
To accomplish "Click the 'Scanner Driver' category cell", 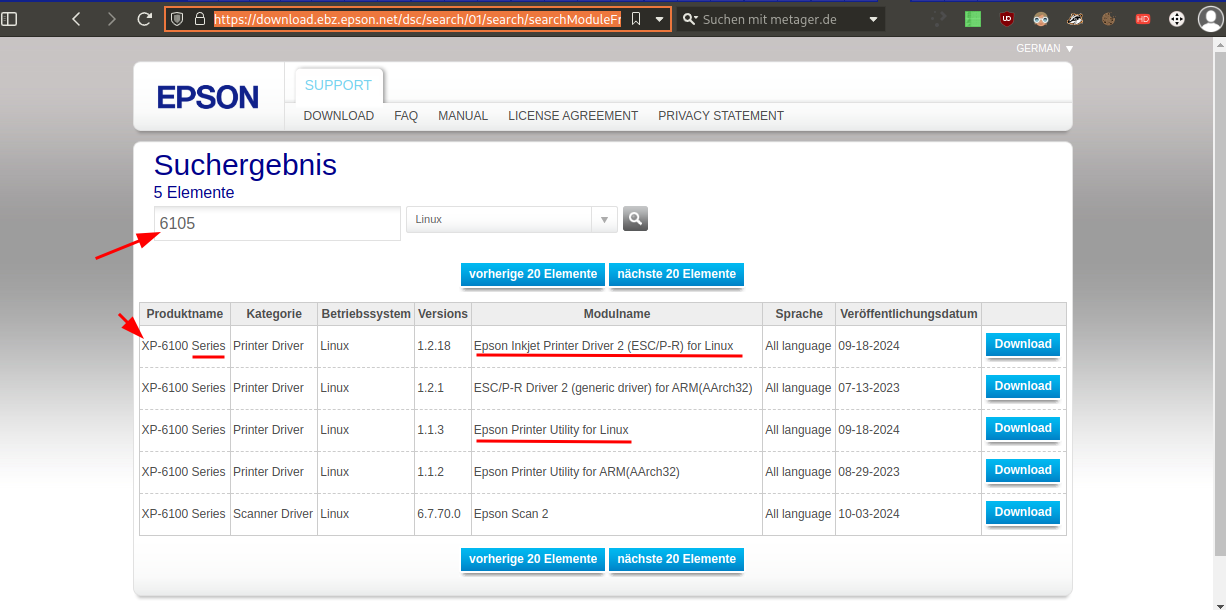I will [273, 514].
